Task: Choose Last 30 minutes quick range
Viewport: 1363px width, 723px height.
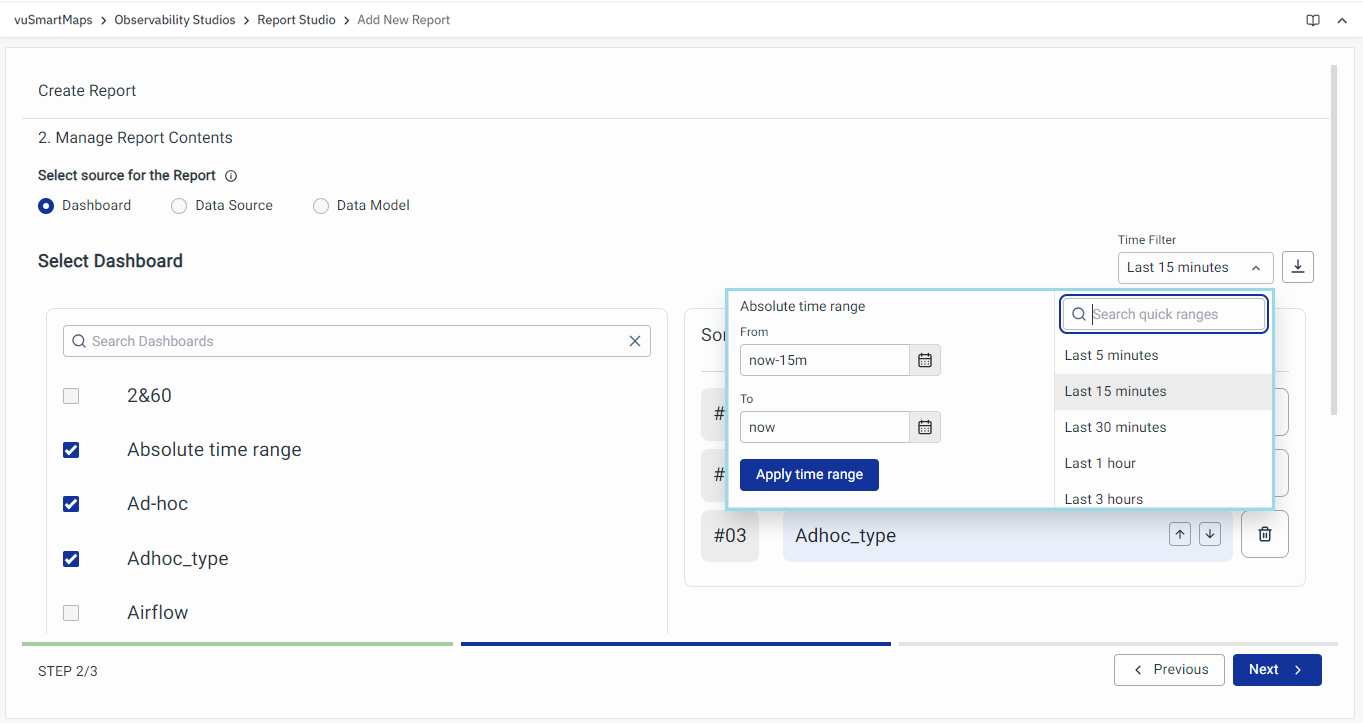Action: point(1115,427)
